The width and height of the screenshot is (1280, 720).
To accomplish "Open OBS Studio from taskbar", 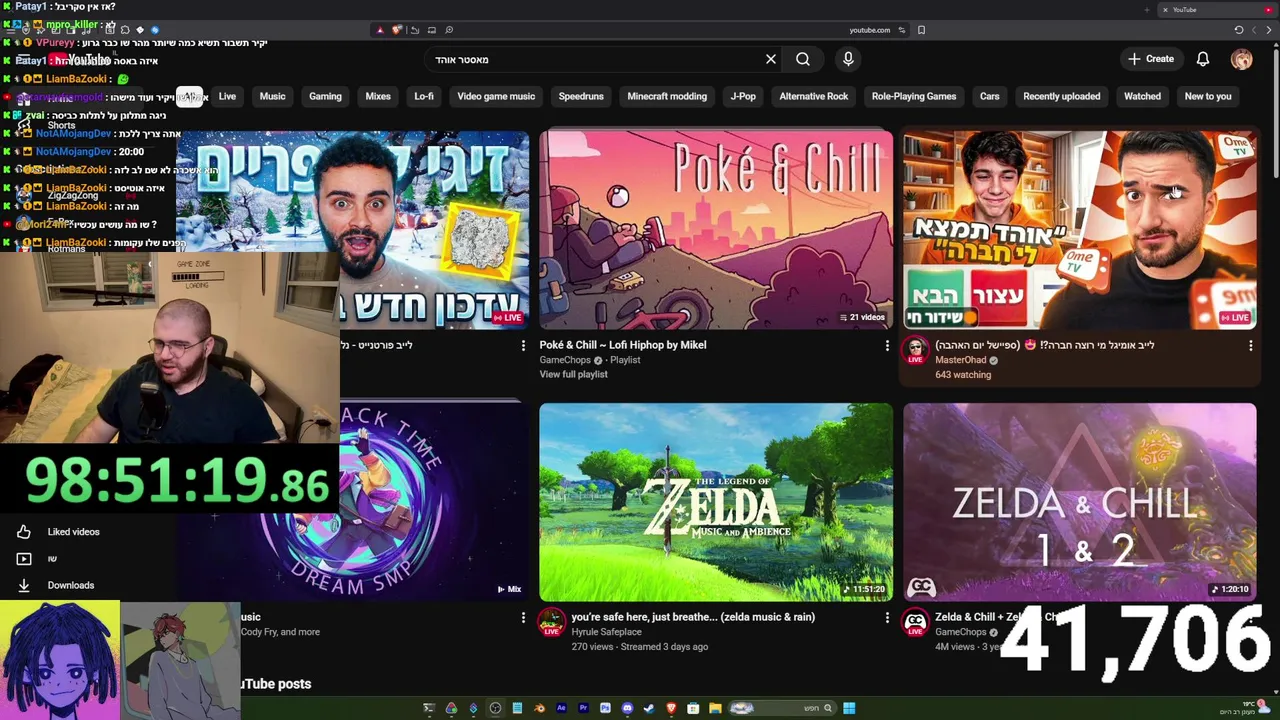I will (x=495, y=708).
